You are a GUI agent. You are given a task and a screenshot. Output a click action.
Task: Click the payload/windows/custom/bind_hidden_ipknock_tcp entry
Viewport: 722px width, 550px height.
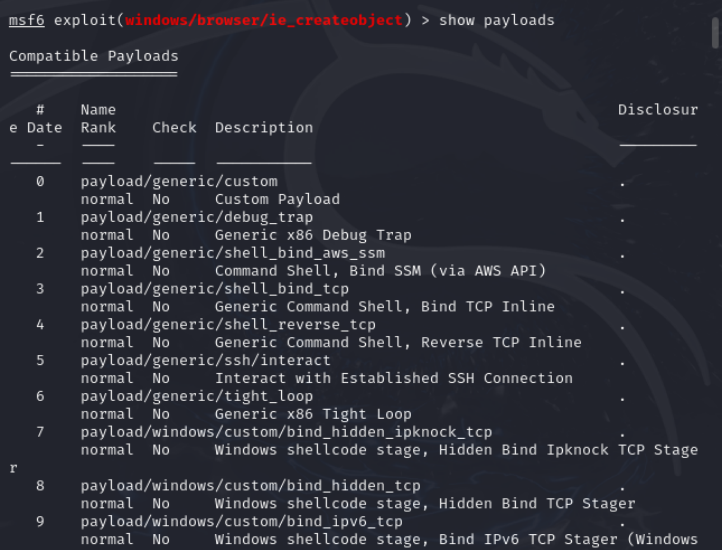click(x=286, y=432)
